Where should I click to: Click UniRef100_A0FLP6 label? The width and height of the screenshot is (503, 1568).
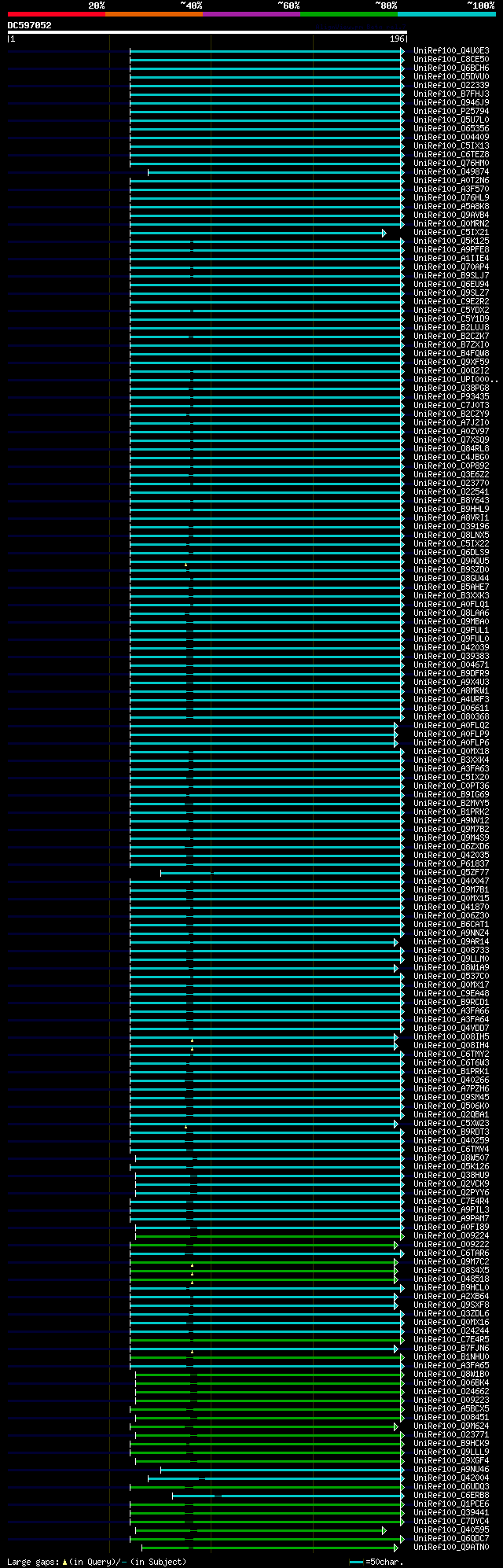(x=451, y=742)
